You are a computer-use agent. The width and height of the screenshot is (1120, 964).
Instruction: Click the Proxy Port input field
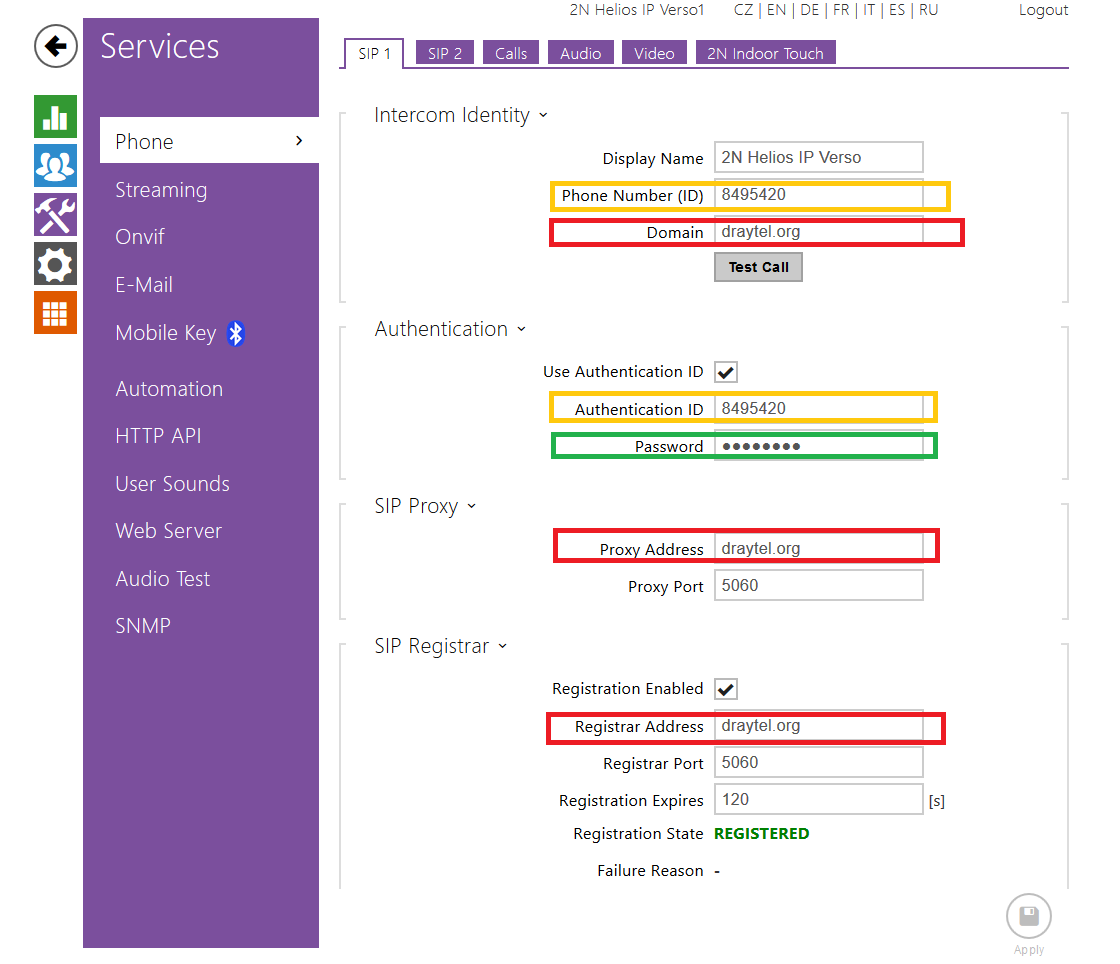point(818,586)
